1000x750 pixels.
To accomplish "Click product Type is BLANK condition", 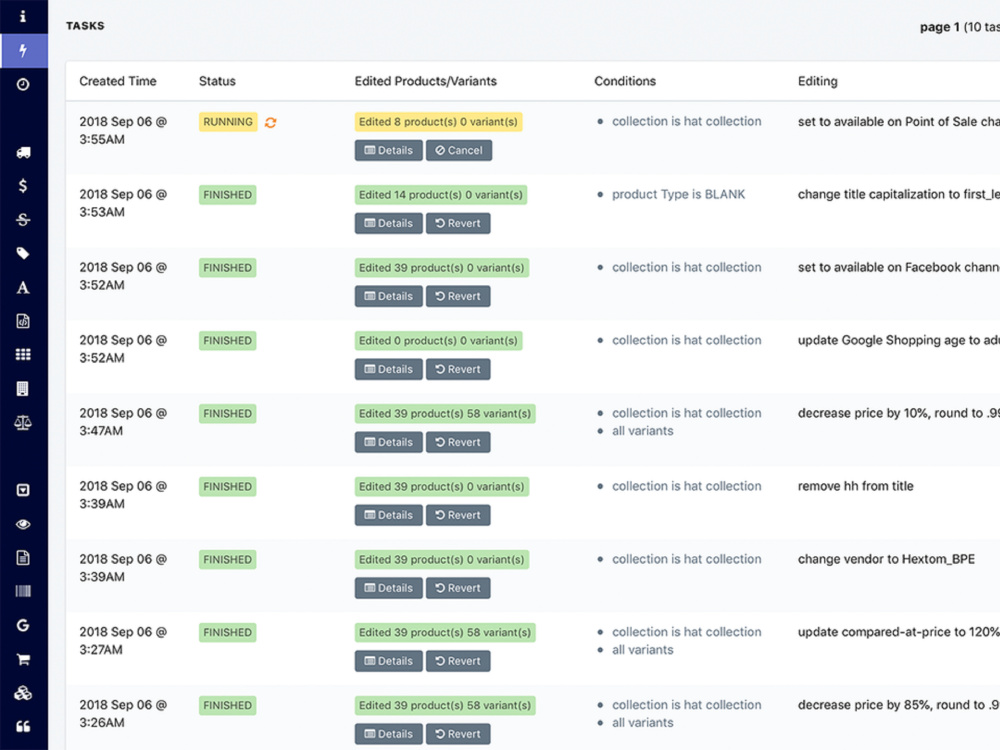I will coord(679,195).
